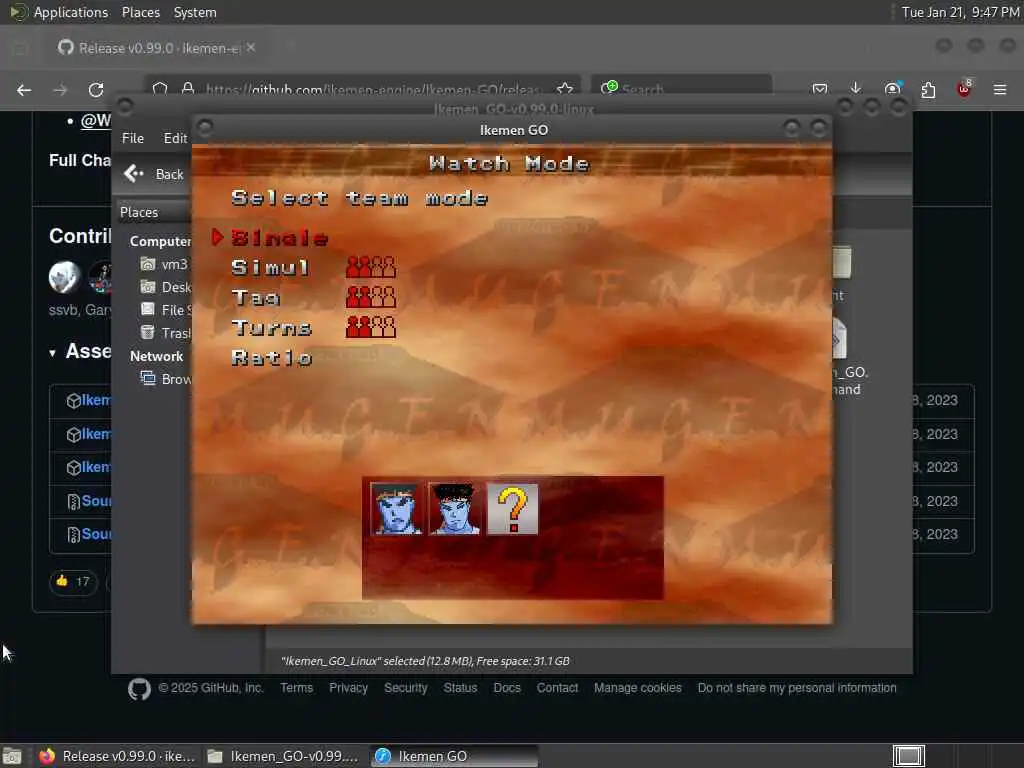This screenshot has width=1024, height=768.
Task: Pick the second dark-haired character portrait
Action: (454, 509)
